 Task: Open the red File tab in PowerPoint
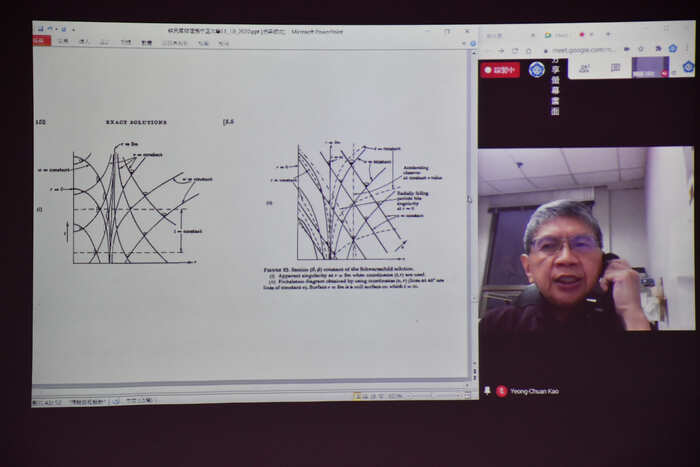42,41
